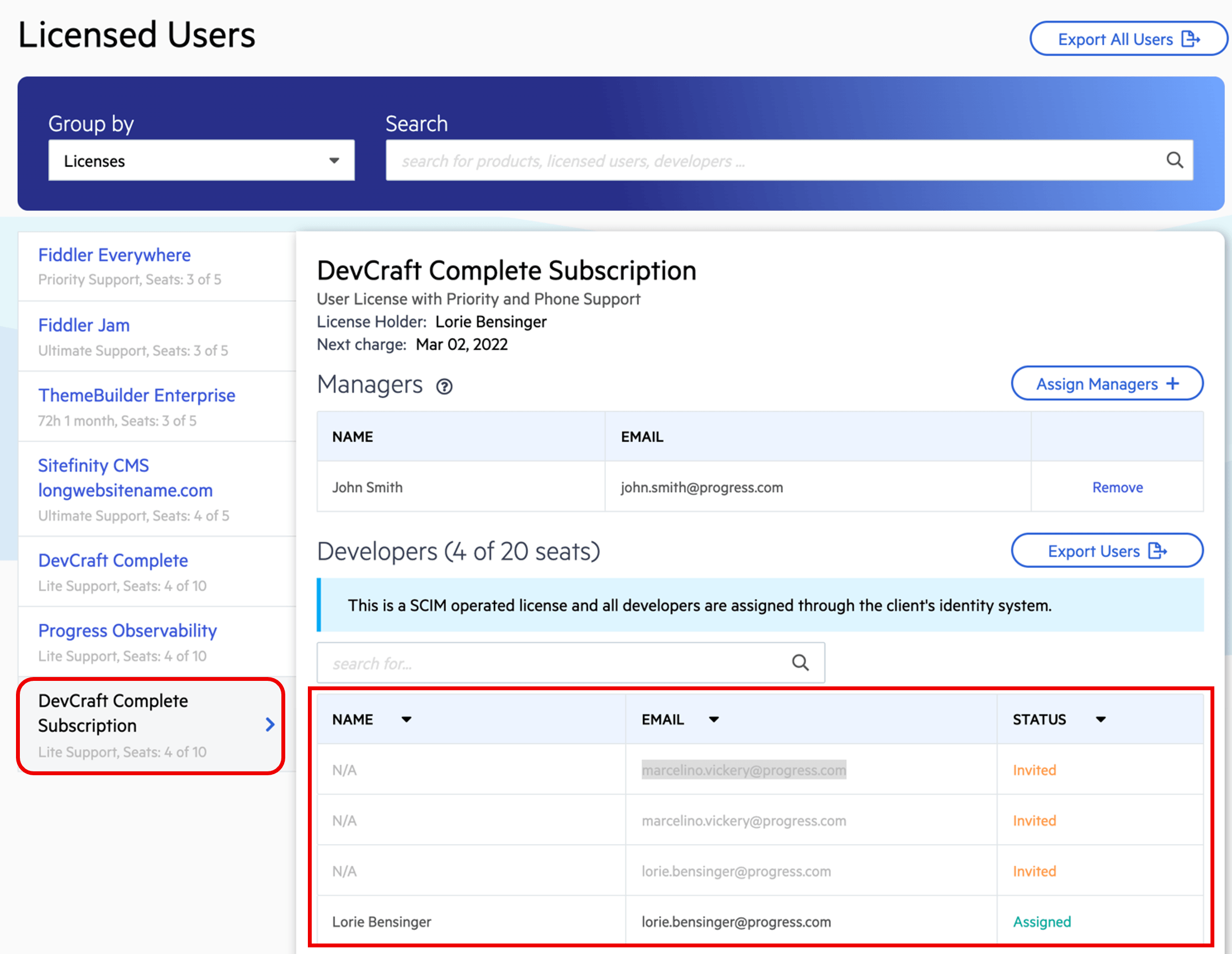Image resolution: width=1232 pixels, height=954 pixels.
Task: Click the highlighted marcelino.vickery@progress.com email
Action: tap(744, 770)
